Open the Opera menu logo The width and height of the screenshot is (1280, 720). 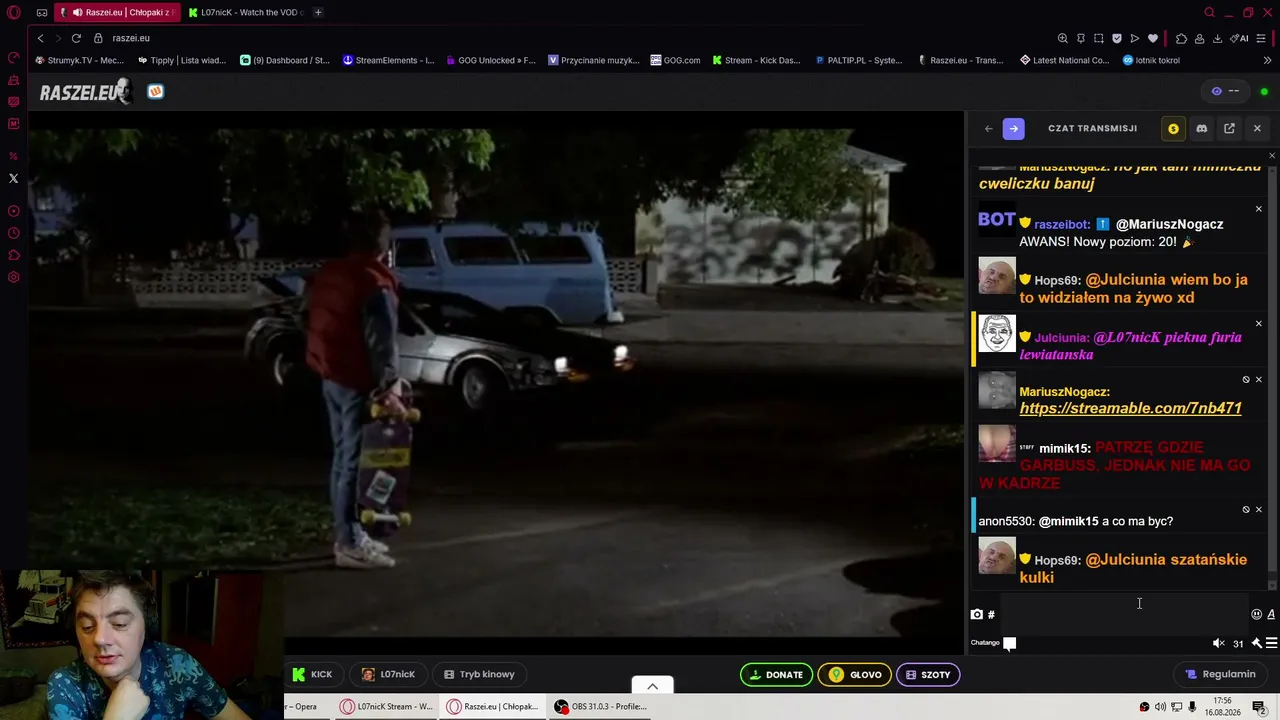point(13,12)
